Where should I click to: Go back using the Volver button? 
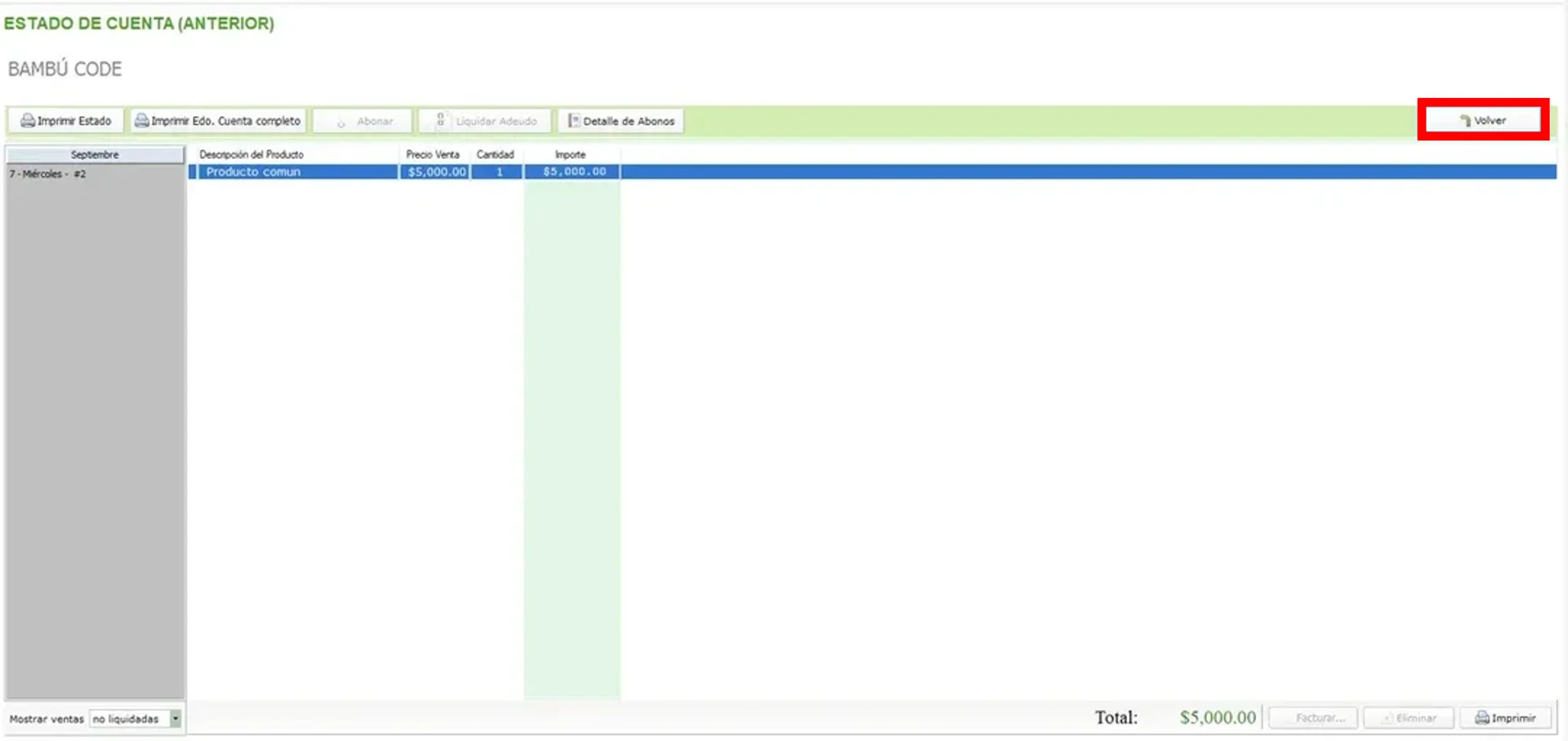(x=1483, y=120)
